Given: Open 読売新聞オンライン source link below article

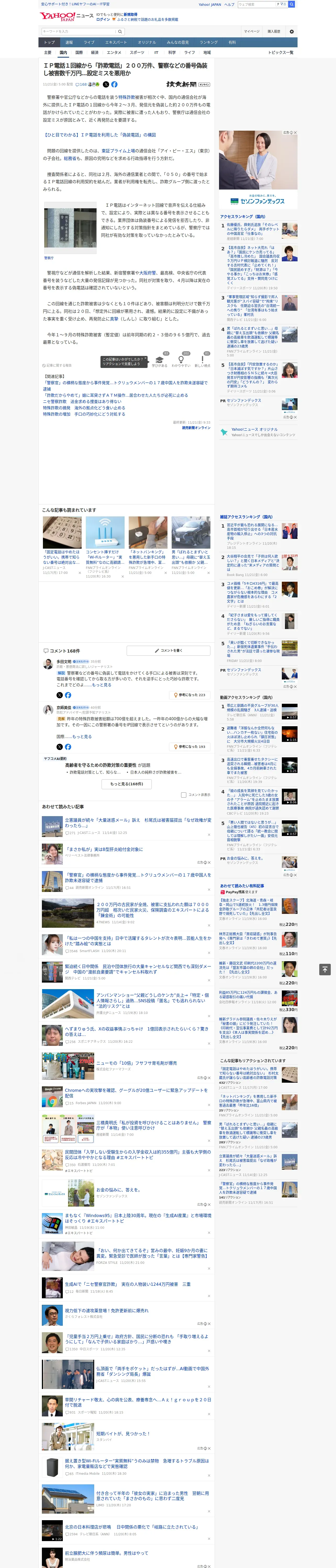Looking at the screenshot, I should pyautogui.click(x=196, y=428).
